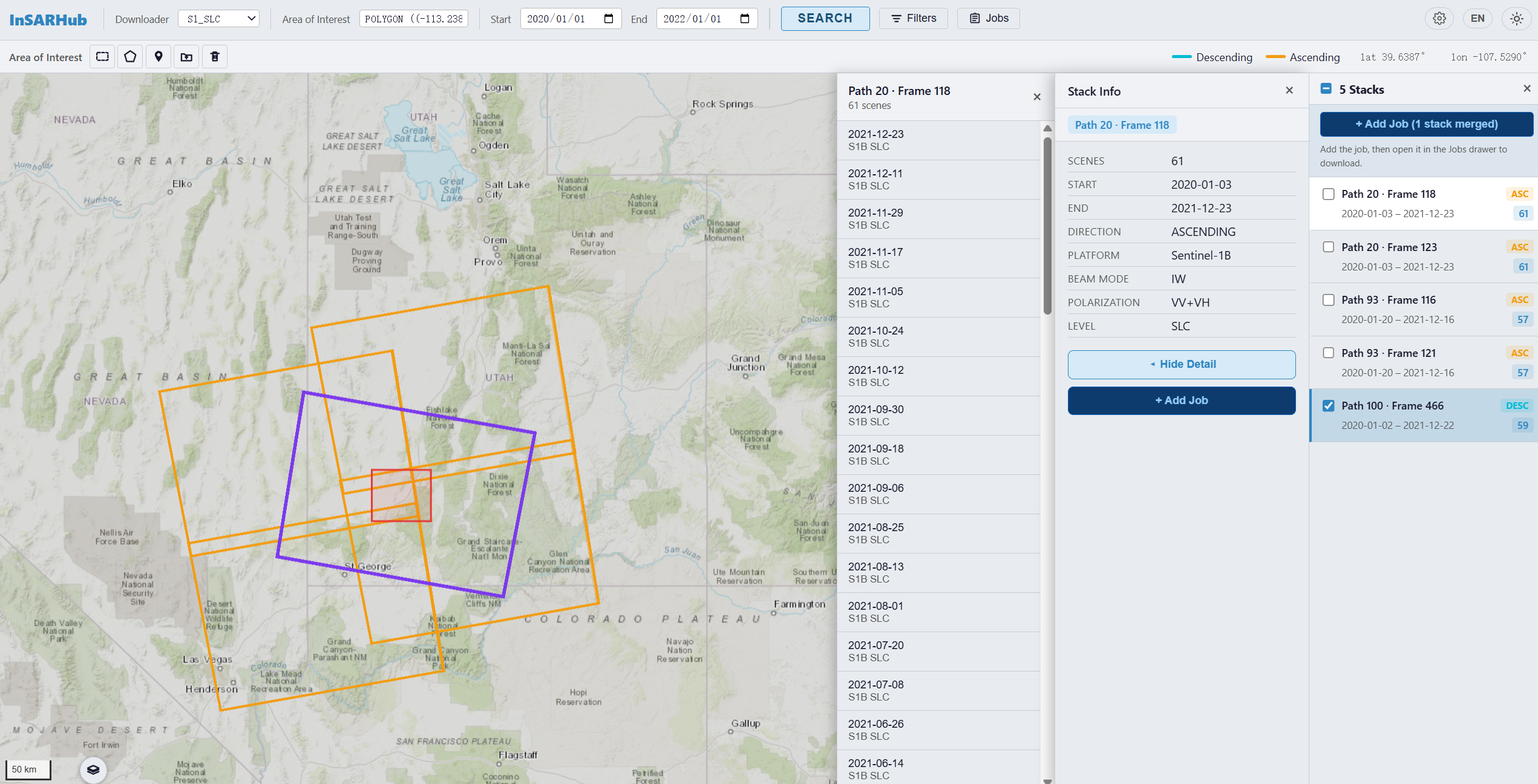Click the Ascending legend color line
This screenshot has width=1538, height=784.
[x=1275, y=57]
